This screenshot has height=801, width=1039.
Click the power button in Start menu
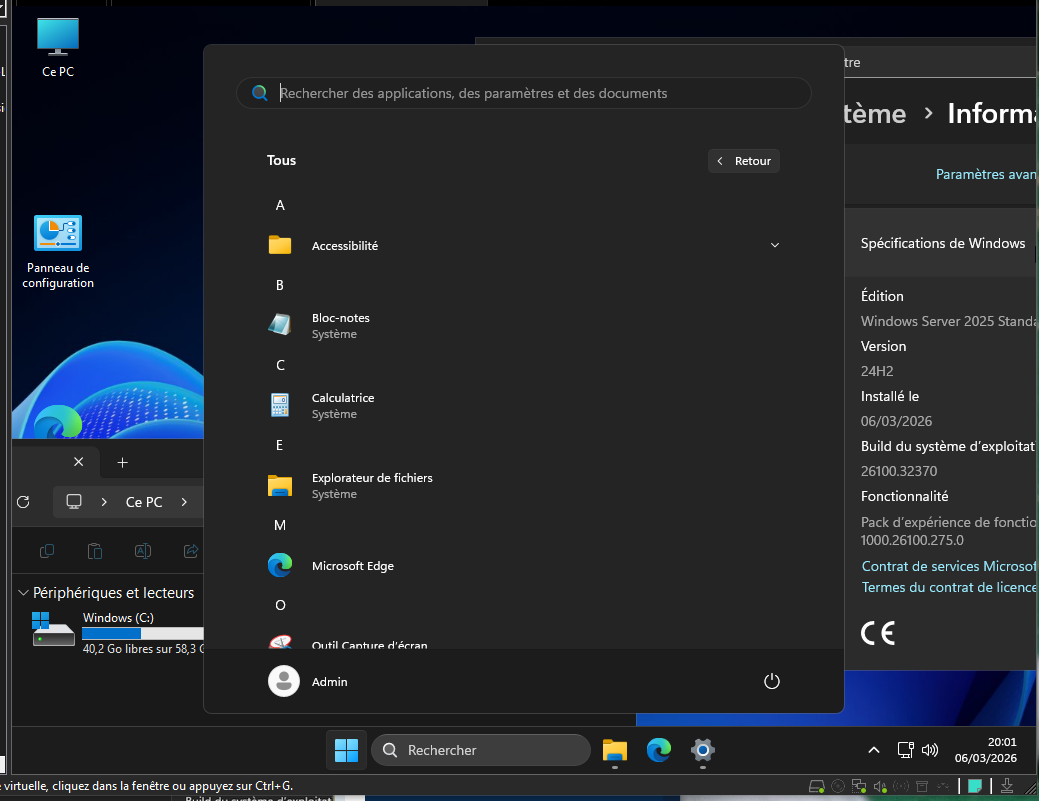pyautogui.click(x=771, y=681)
